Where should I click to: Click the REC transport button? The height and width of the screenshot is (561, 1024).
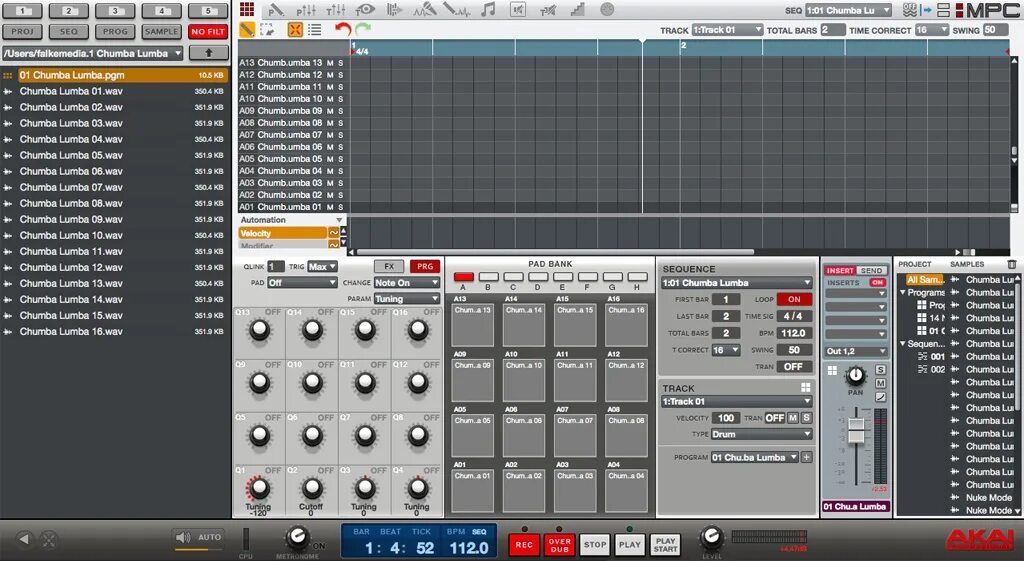point(524,545)
